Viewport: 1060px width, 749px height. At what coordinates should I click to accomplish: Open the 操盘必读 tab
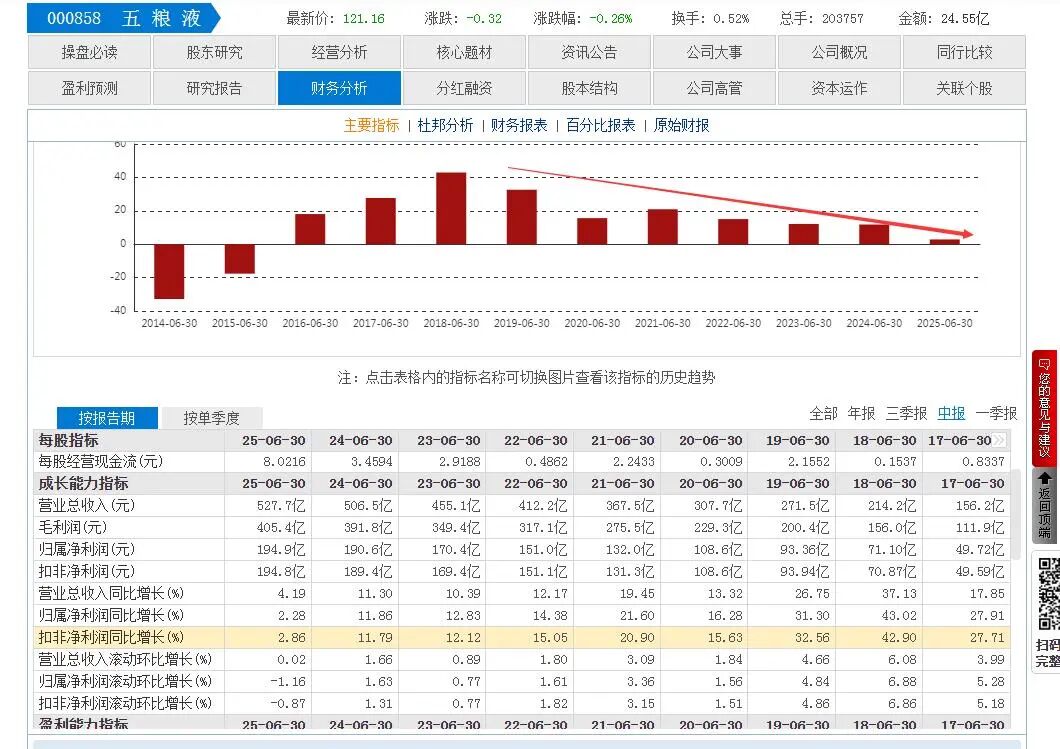point(89,52)
